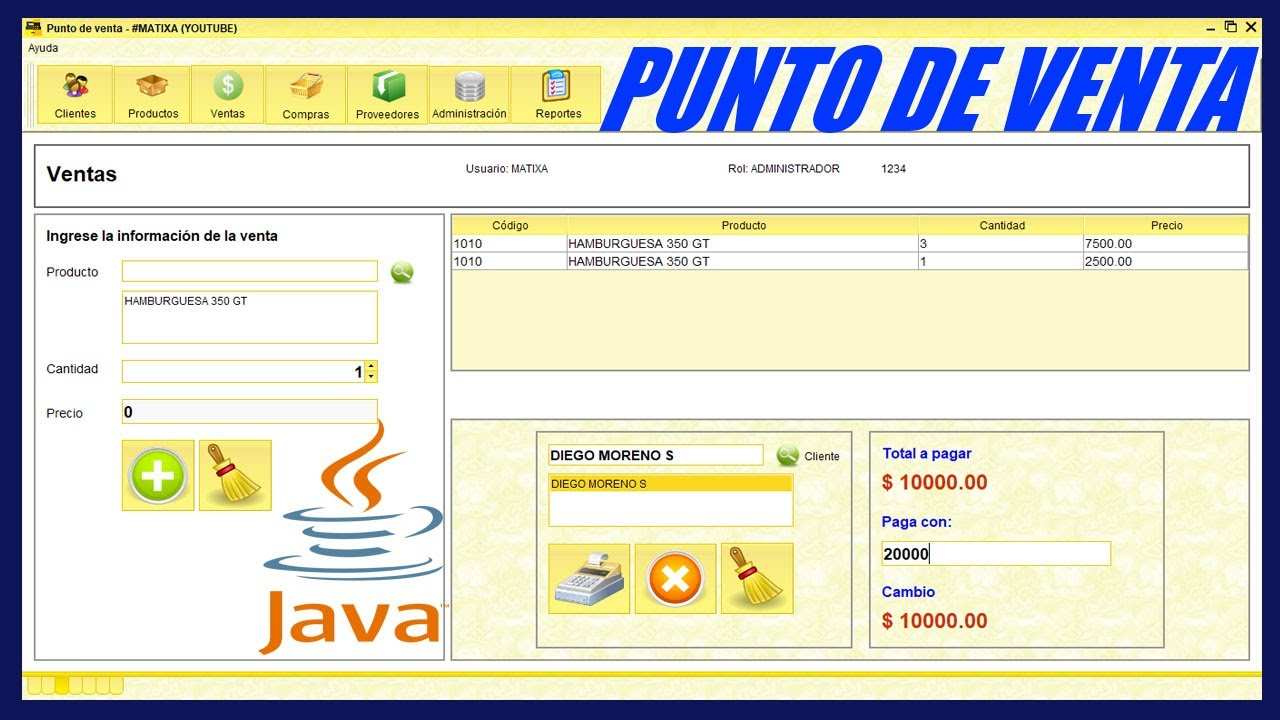The image size is (1280, 720).
Task: Open the Compras module icon
Action: click(x=305, y=93)
